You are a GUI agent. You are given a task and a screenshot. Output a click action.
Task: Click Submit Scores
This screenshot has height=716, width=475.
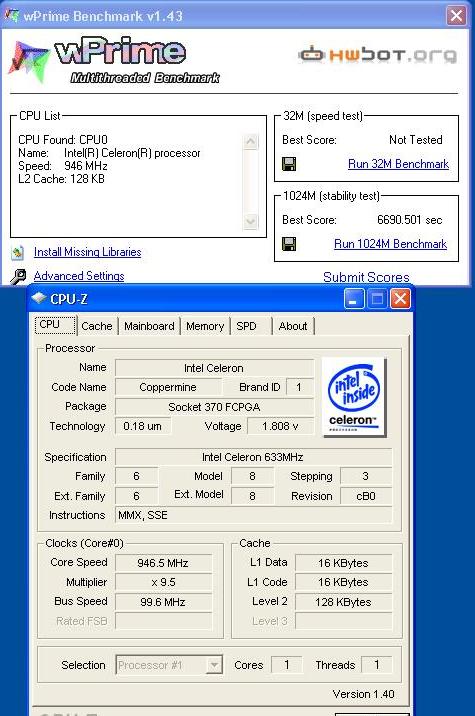[x=366, y=277]
